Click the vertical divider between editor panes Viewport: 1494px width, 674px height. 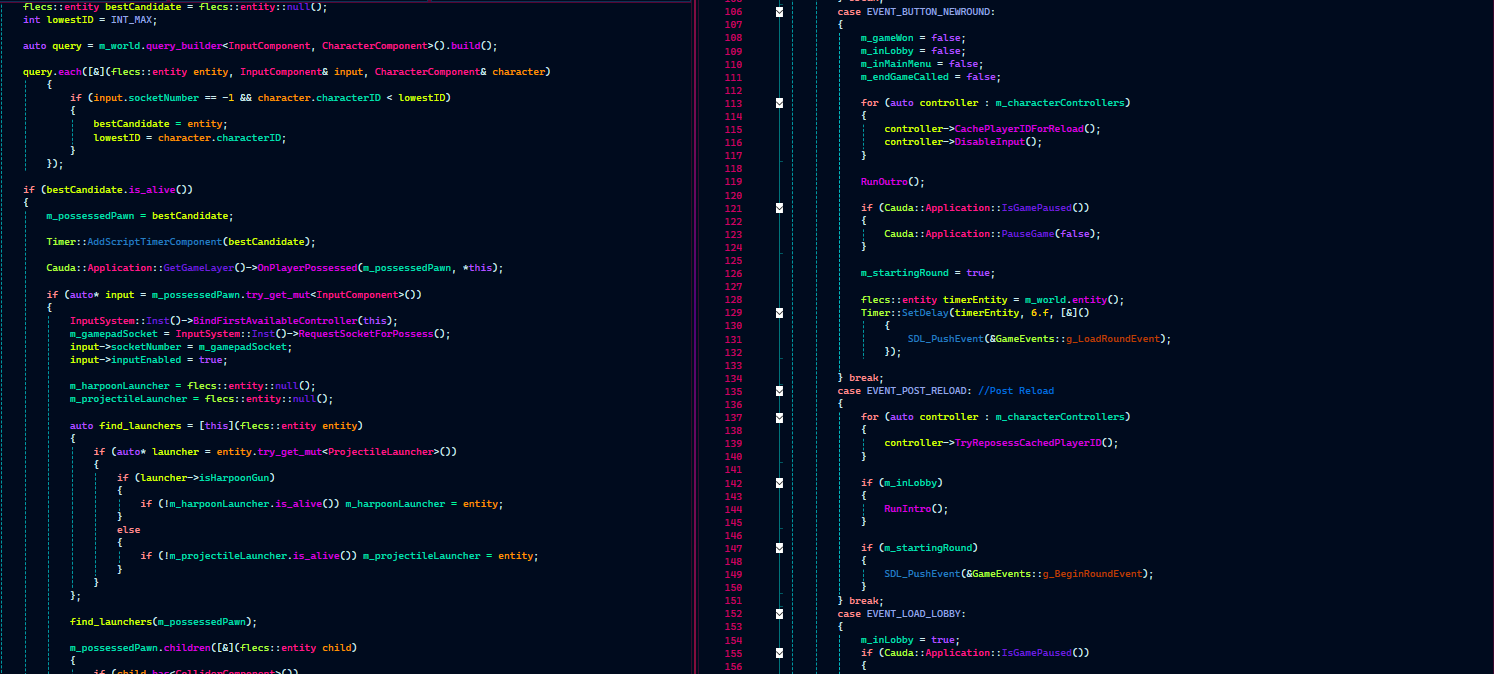pyautogui.click(x=694, y=337)
